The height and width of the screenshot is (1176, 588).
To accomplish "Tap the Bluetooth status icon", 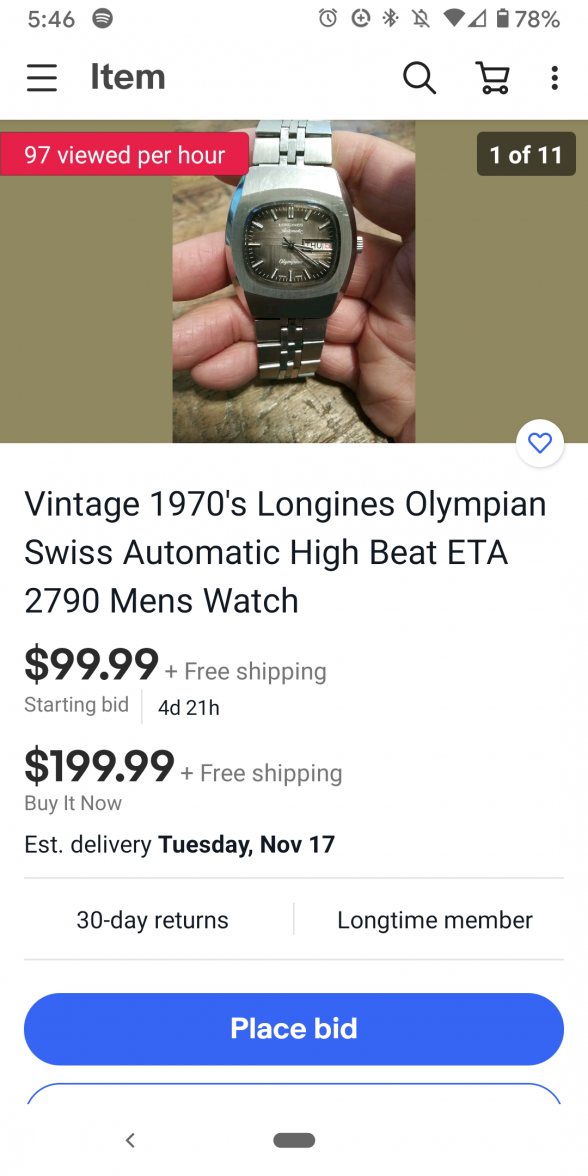I will pos(390,19).
